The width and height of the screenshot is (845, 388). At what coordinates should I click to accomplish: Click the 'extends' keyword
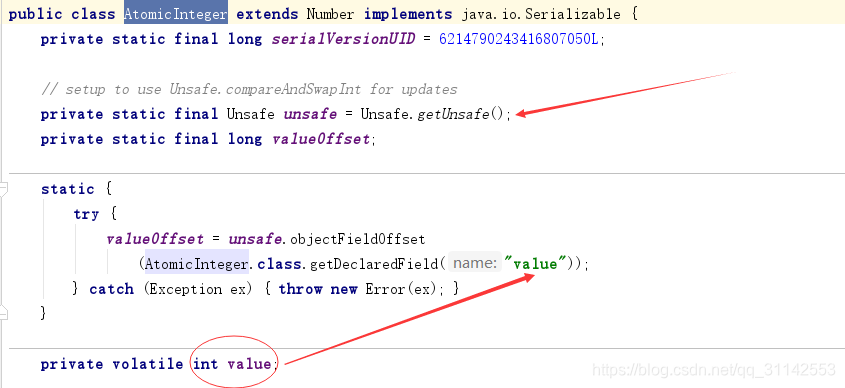267,14
